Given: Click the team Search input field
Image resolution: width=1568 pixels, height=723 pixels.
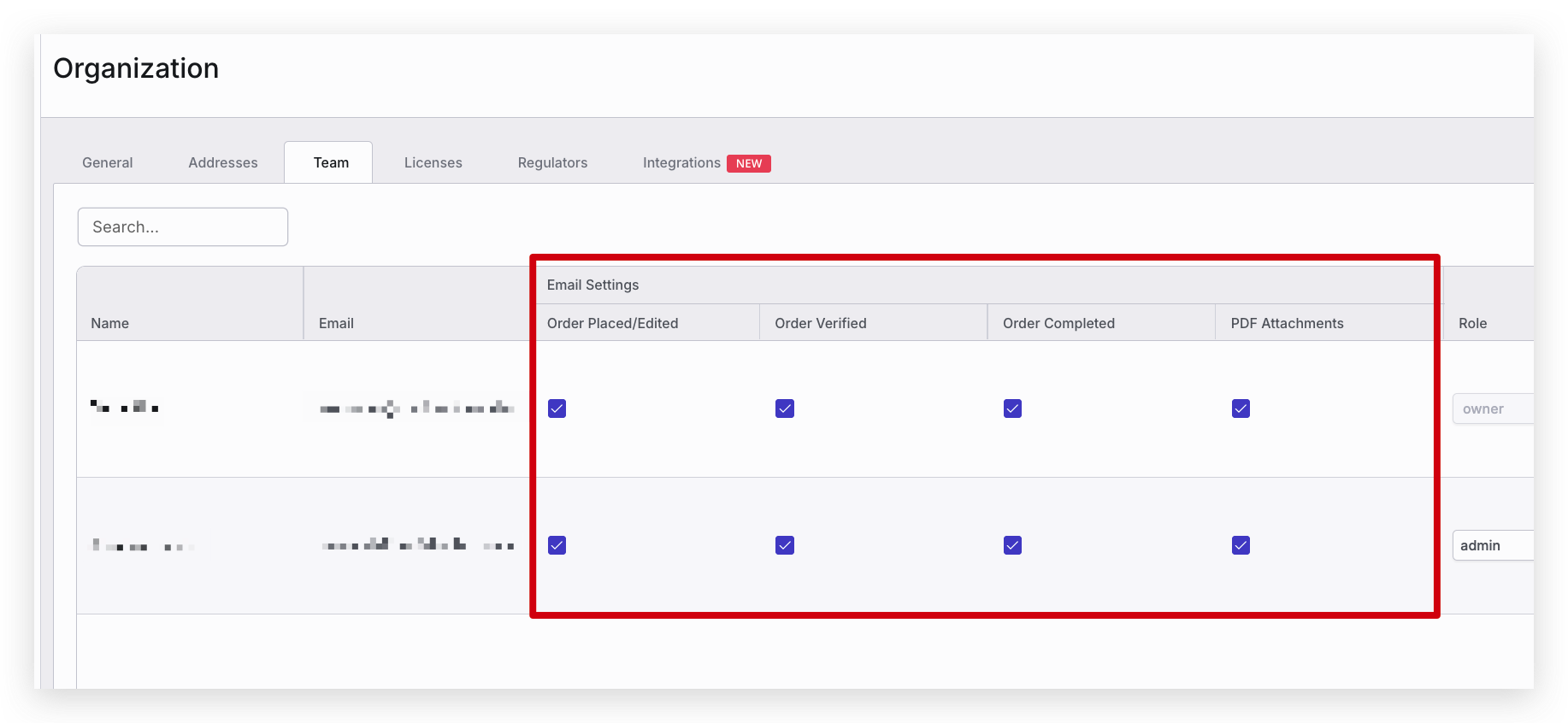Looking at the screenshot, I should coord(183,227).
